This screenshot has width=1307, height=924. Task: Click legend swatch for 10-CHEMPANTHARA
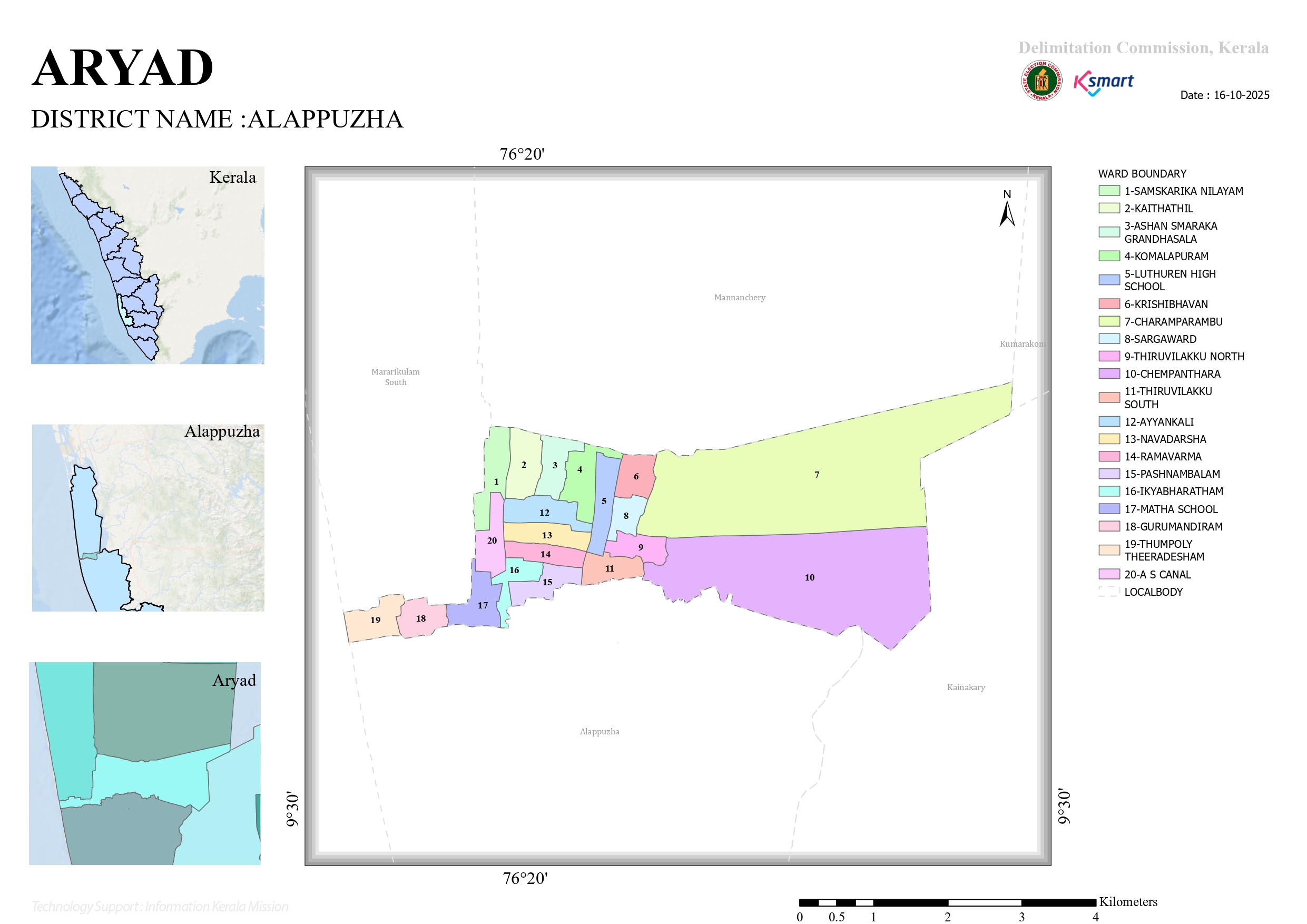pos(1109,374)
